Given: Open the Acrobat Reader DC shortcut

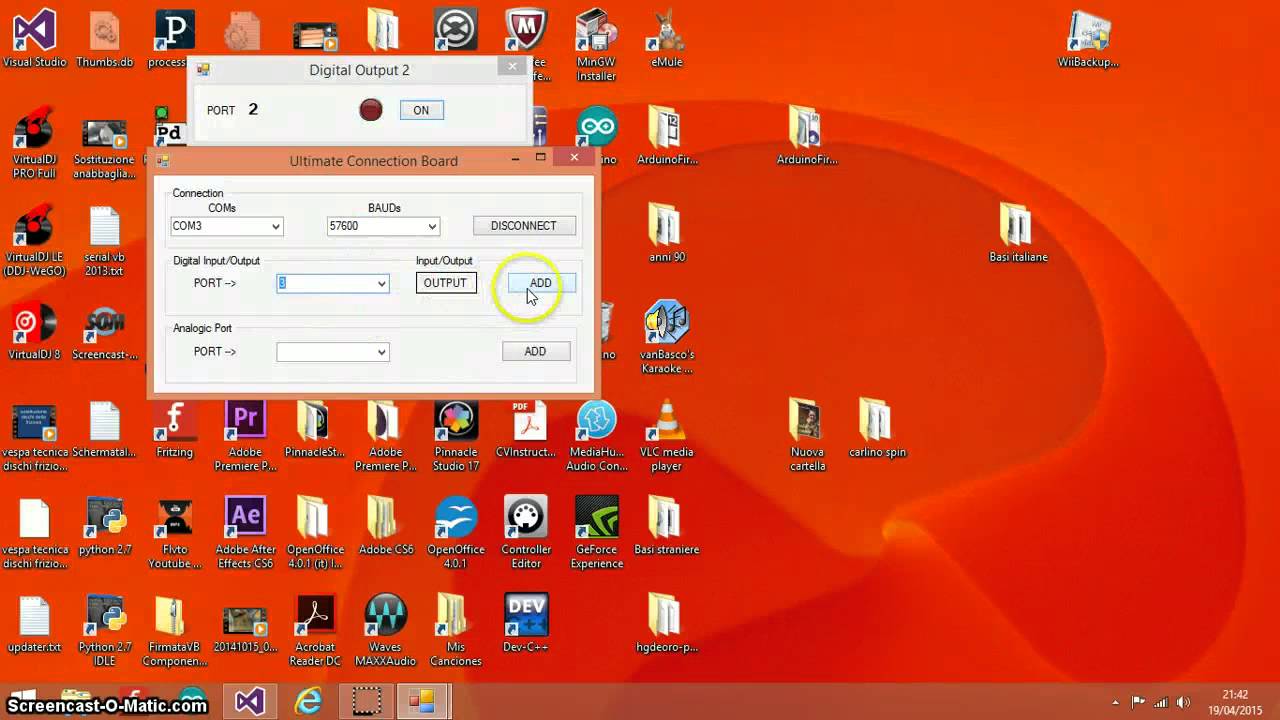Looking at the screenshot, I should pos(316,631).
